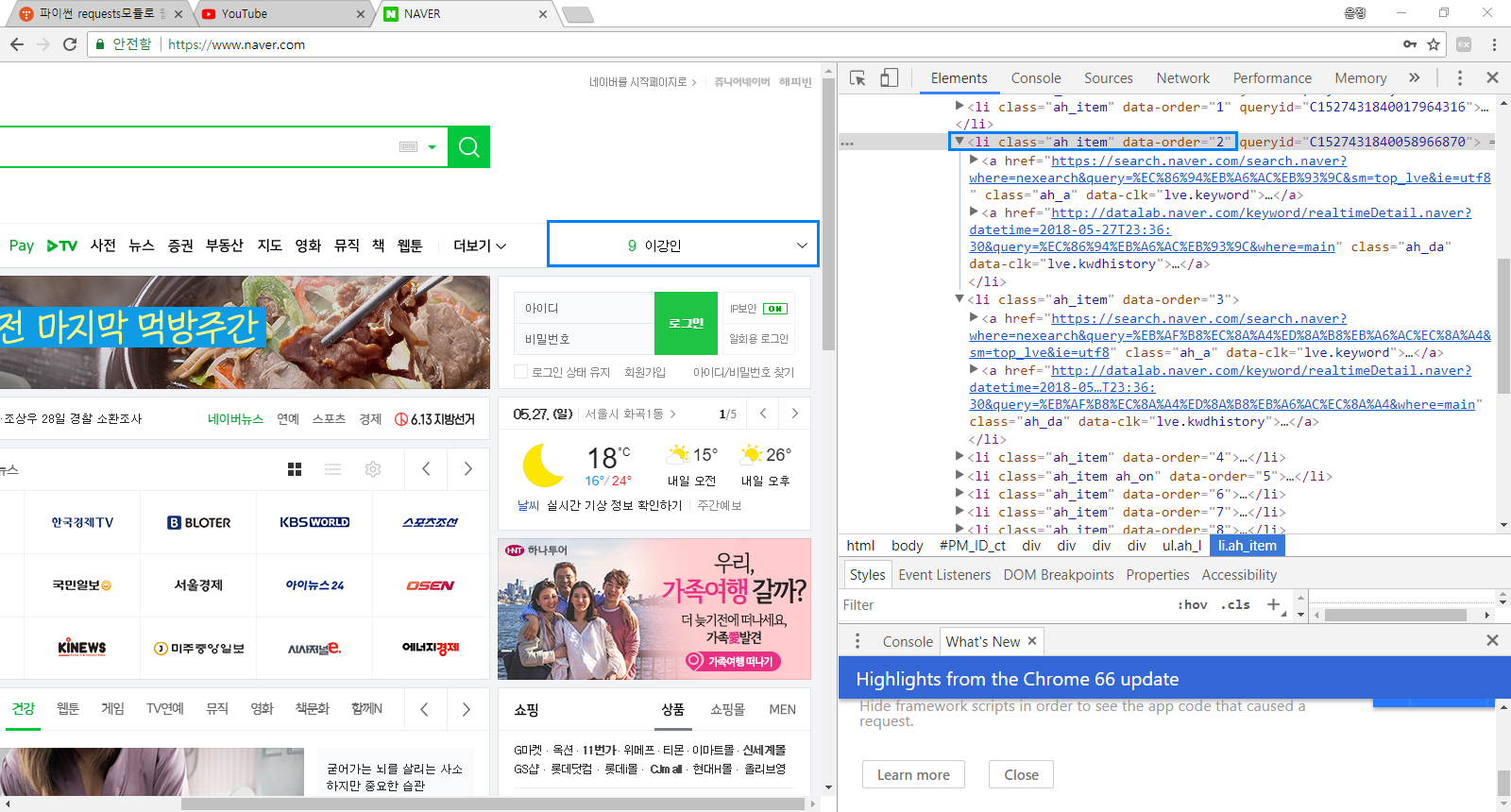Screen dimensions: 1511x812
Task: Open Naver TV icon link
Action: (62, 245)
